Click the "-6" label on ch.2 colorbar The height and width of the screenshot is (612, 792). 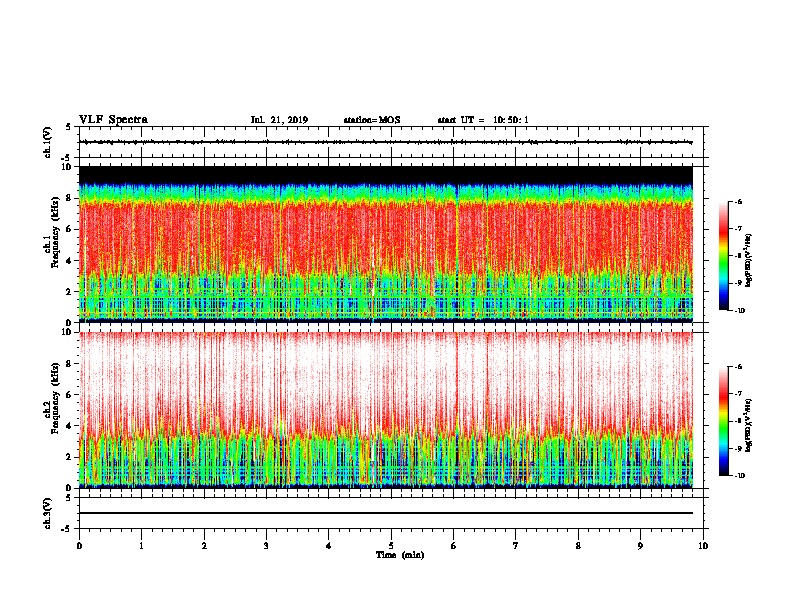pyautogui.click(x=738, y=367)
